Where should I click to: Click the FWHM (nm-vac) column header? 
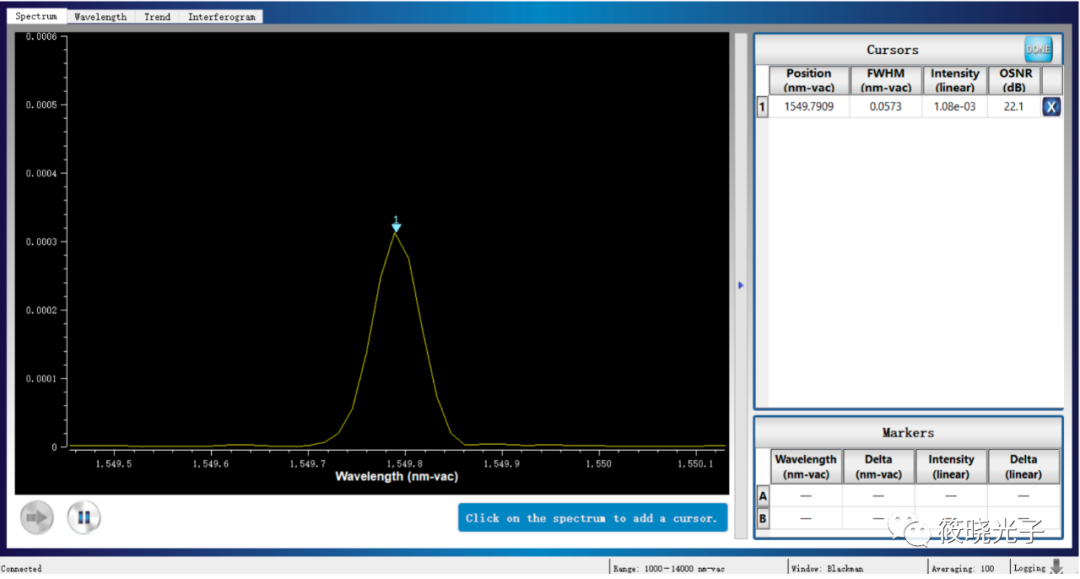(885, 80)
